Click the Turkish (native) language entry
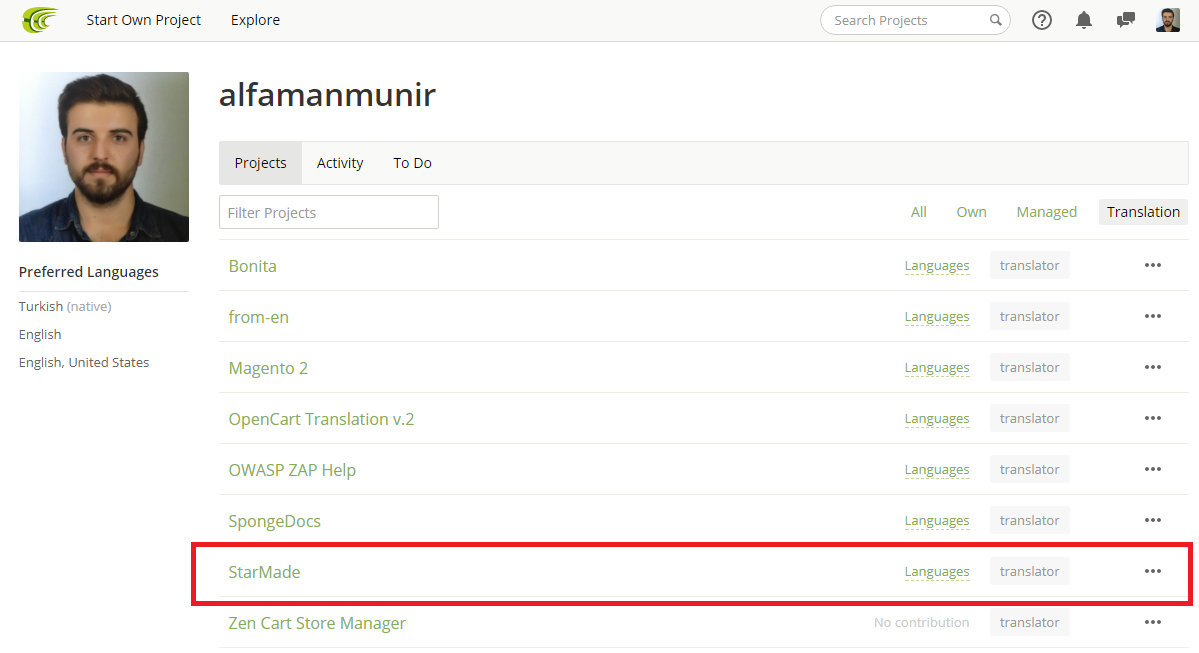Image resolution: width=1199 pixels, height=653 pixels. [65, 306]
